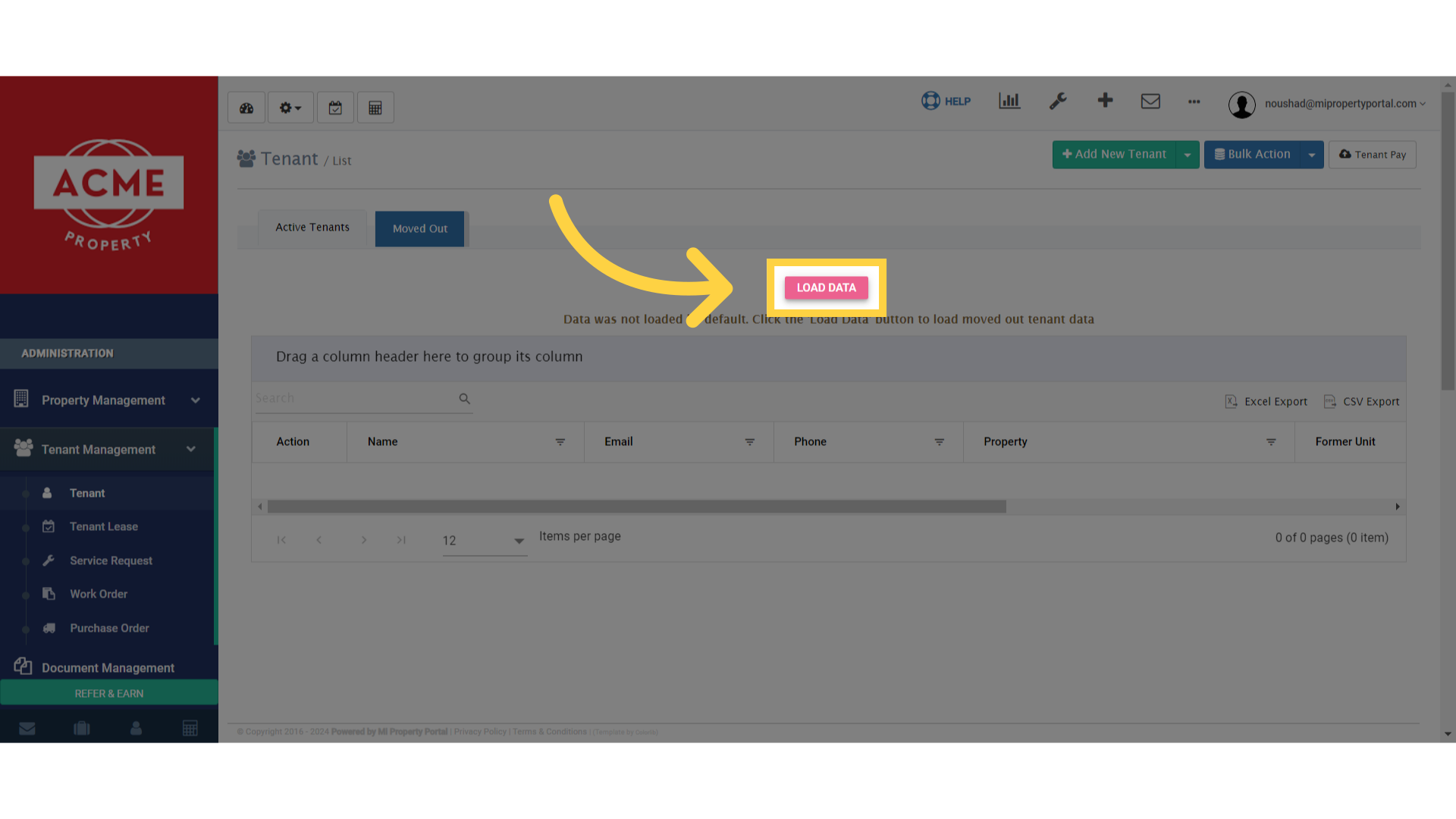The image size is (1456, 819).
Task: Sort by the Email column header
Action: coord(619,442)
